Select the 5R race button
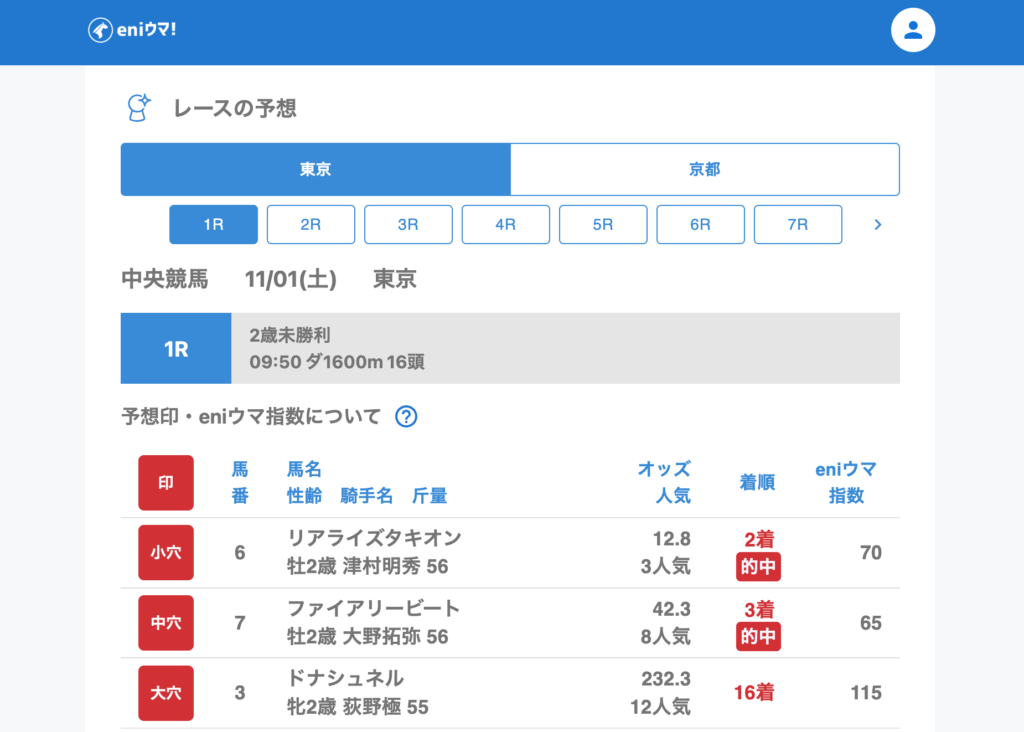Screen dimensions: 1024x732 [602, 225]
